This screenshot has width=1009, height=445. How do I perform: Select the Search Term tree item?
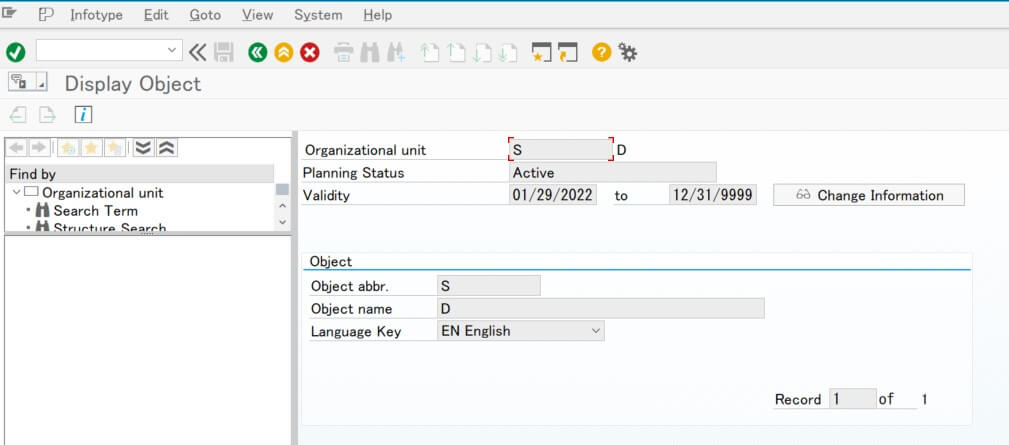point(95,210)
